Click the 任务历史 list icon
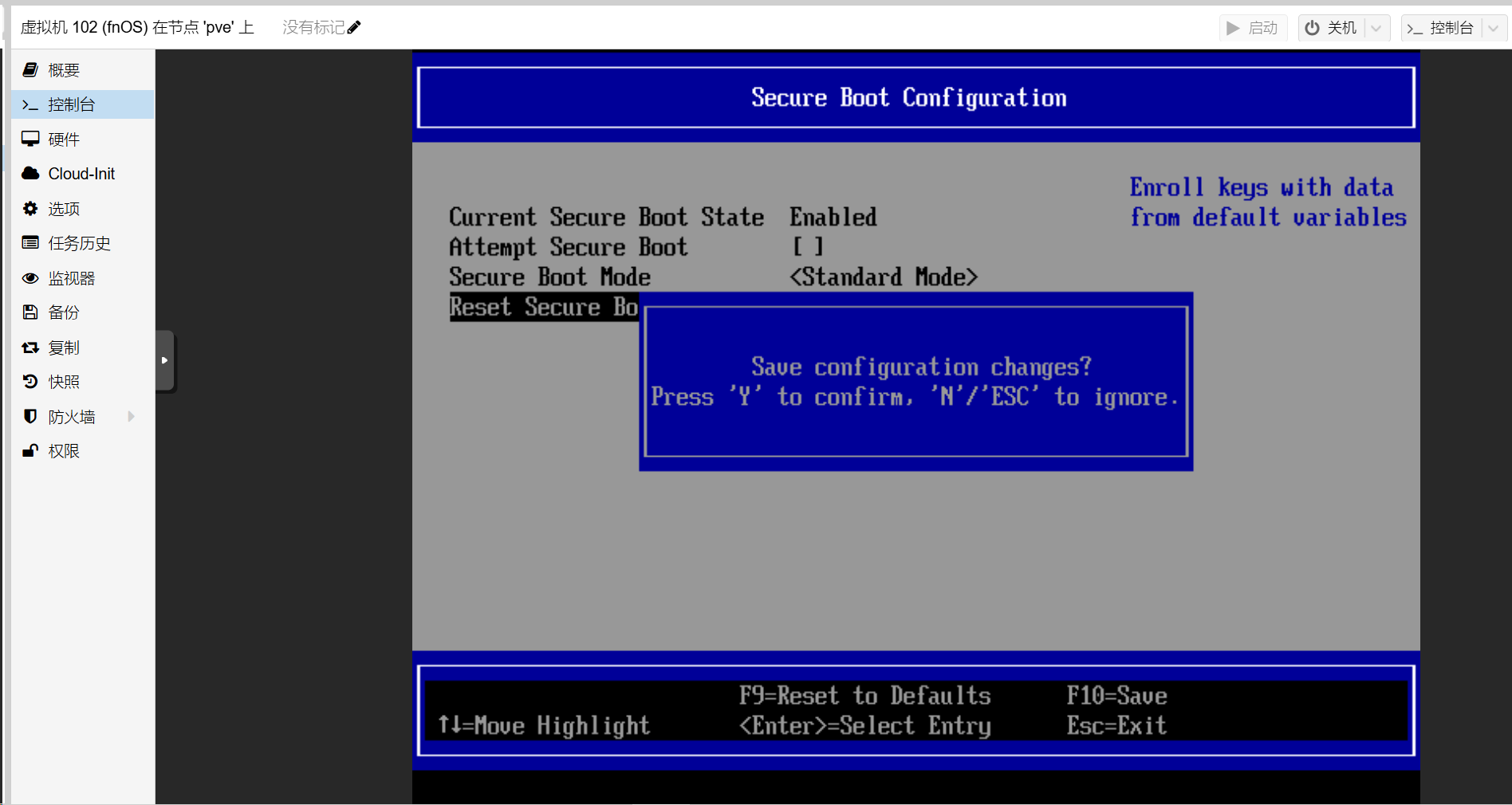 point(30,242)
